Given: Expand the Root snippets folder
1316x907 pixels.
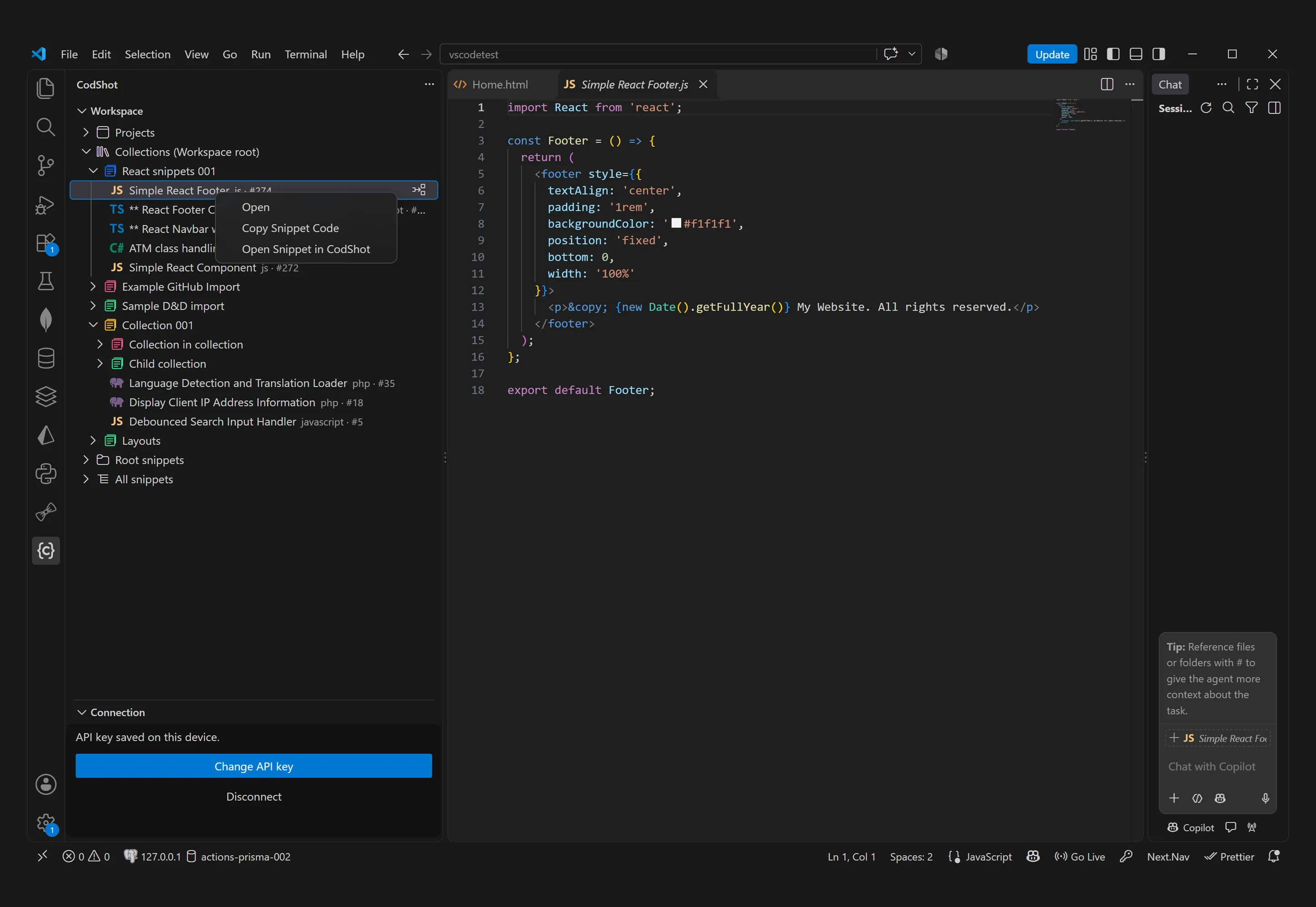Looking at the screenshot, I should pyautogui.click(x=86, y=460).
